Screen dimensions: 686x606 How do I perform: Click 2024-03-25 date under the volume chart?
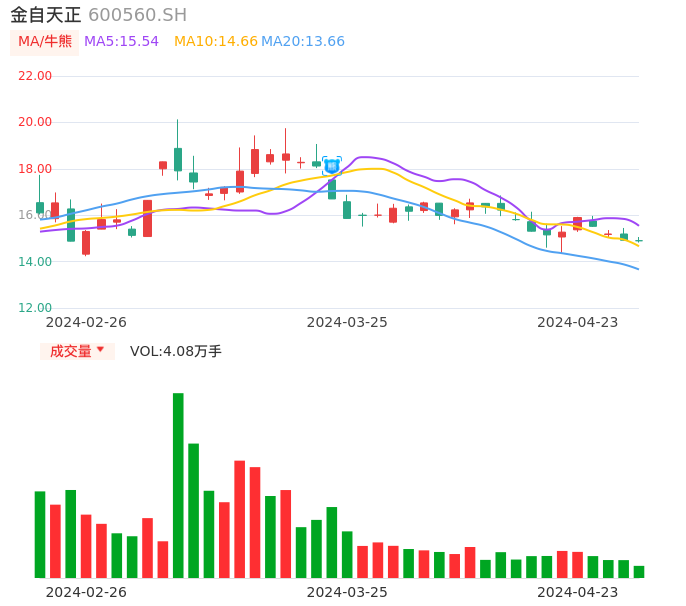tap(347, 592)
